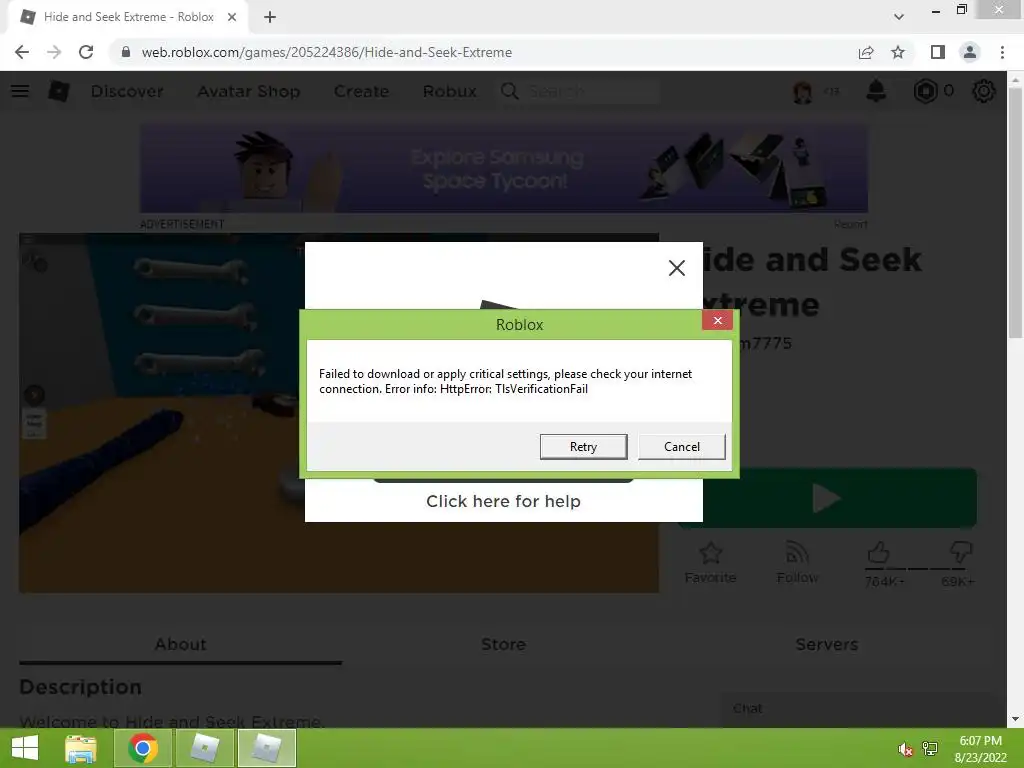This screenshot has width=1024, height=768.
Task: Open a new browser tab with plus
Action: coord(270,17)
